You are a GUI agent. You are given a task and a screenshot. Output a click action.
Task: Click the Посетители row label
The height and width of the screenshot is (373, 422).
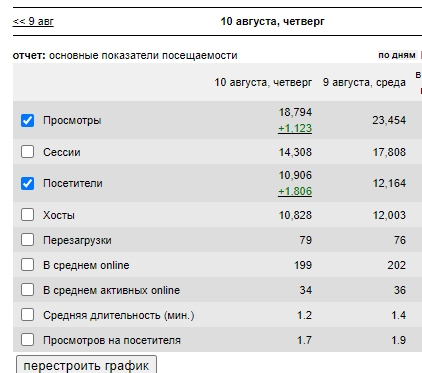point(73,183)
